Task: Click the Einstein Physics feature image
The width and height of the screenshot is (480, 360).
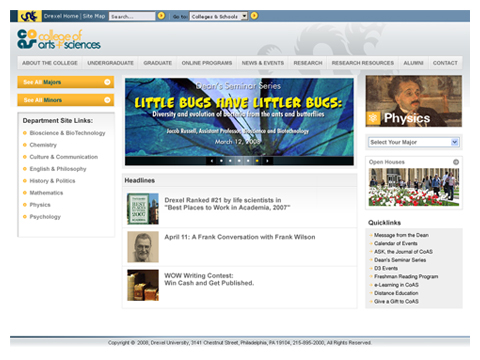Action: [x=414, y=101]
